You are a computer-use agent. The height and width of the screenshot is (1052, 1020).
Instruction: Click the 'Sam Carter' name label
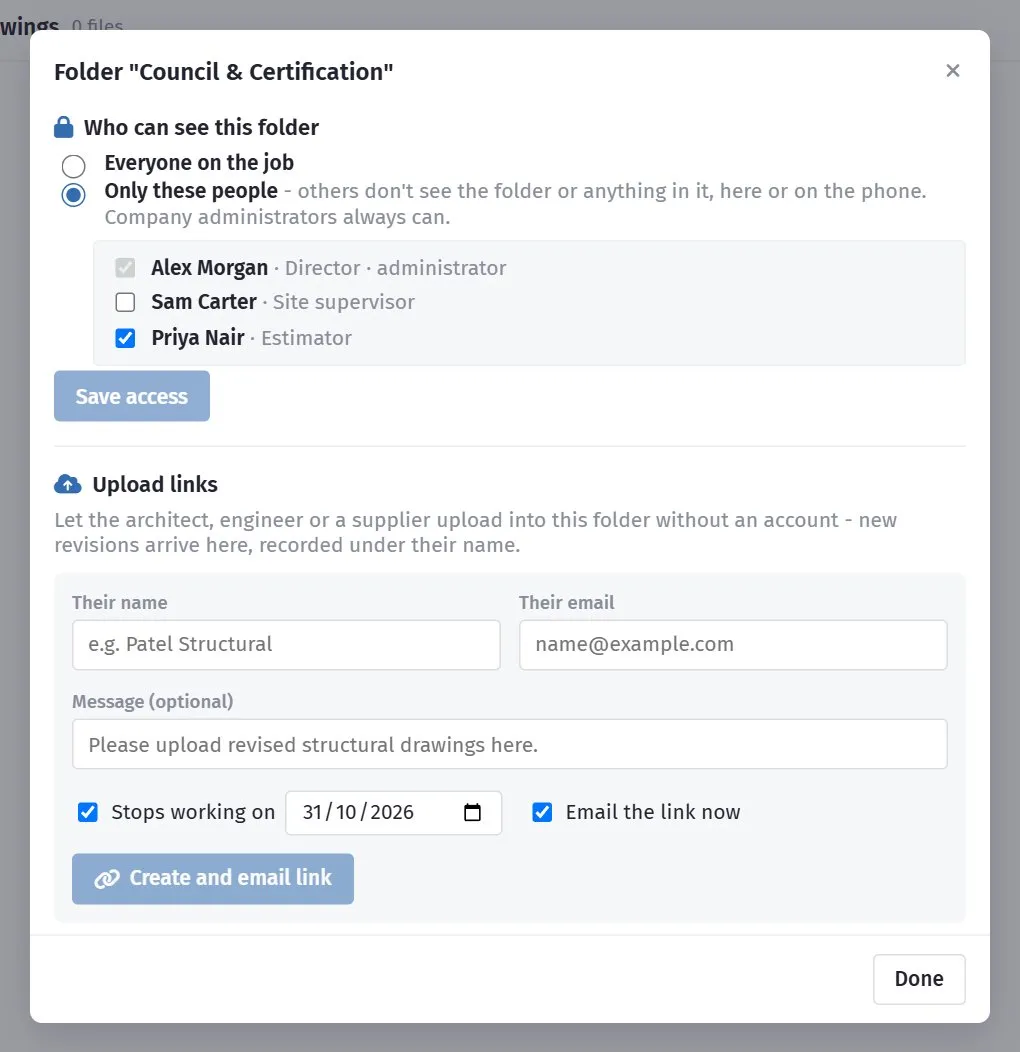203,302
